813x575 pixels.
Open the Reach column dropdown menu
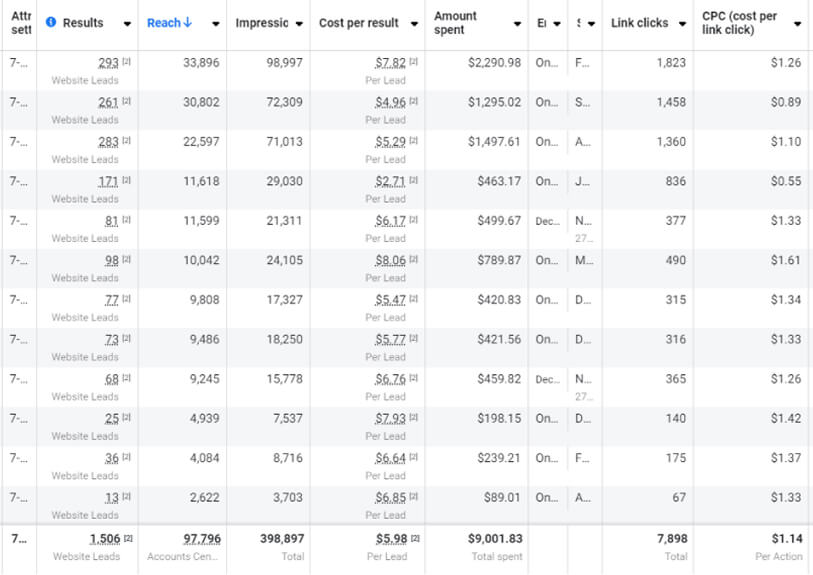214,23
